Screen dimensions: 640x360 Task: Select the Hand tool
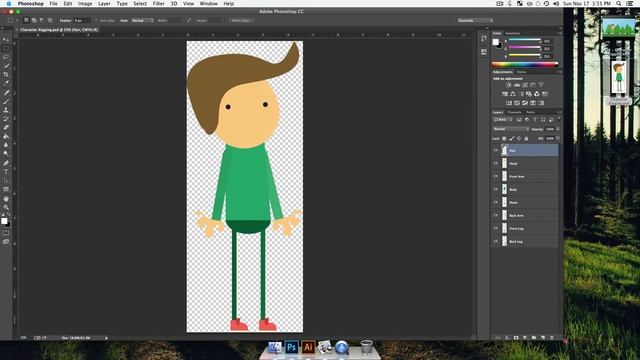tap(6, 199)
